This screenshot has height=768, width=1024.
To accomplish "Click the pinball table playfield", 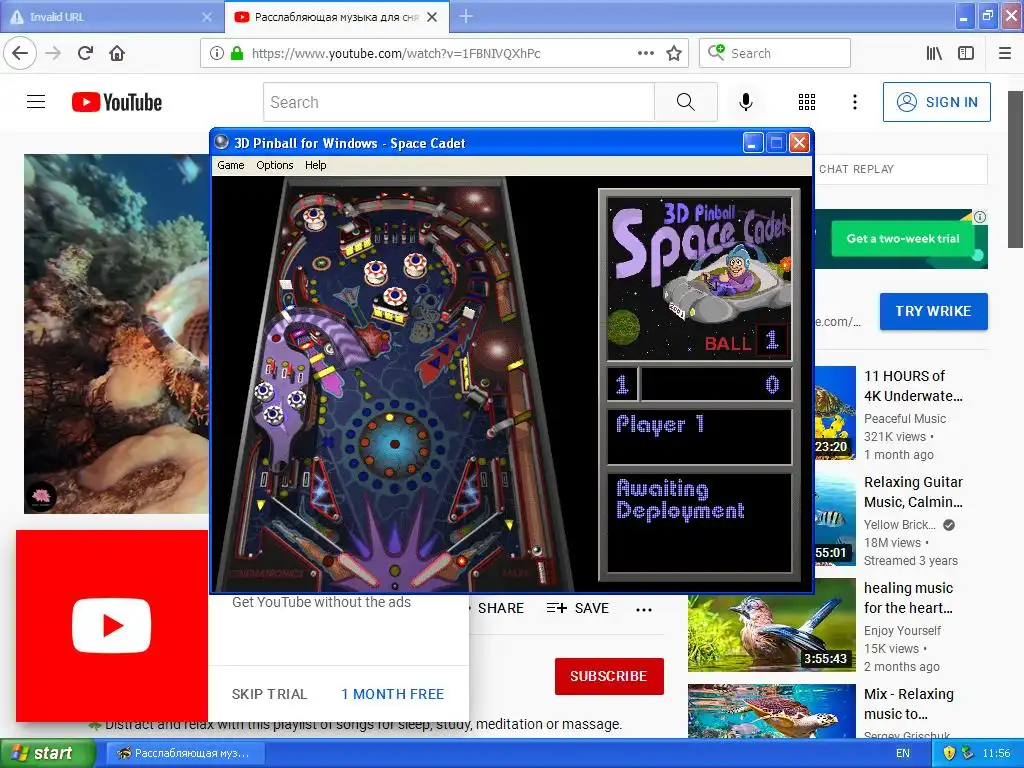I will point(394,384).
